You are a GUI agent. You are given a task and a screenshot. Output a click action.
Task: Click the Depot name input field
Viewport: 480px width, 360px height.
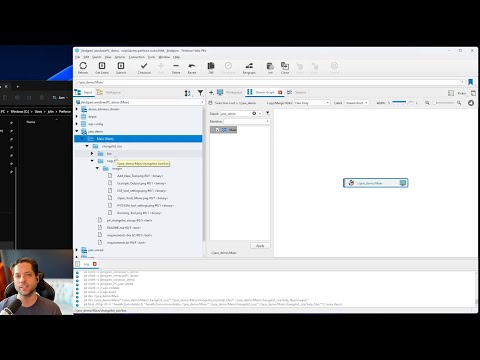click(235, 114)
